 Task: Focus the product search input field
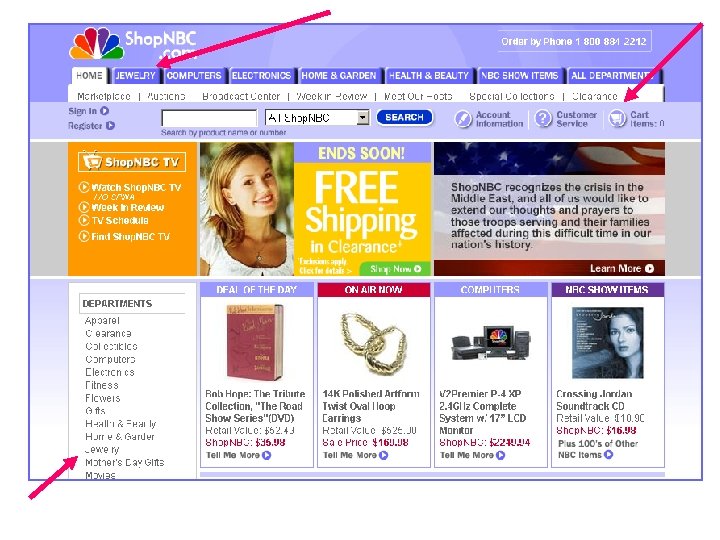click(x=209, y=118)
